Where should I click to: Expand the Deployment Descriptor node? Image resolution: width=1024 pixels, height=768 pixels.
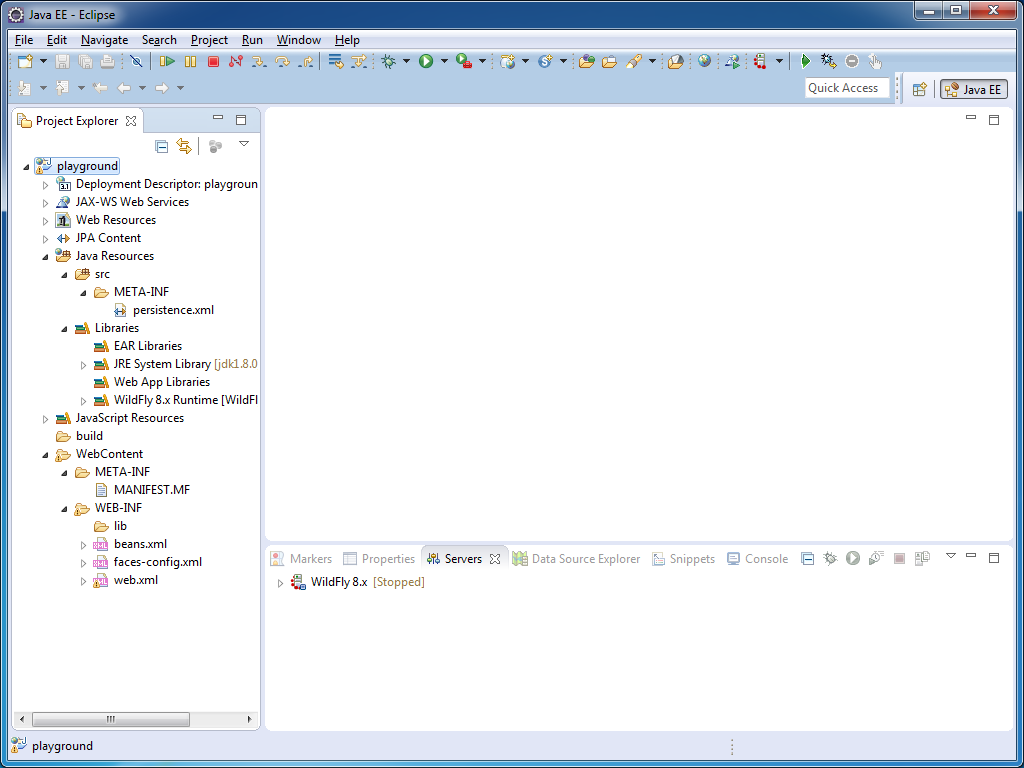pos(45,185)
